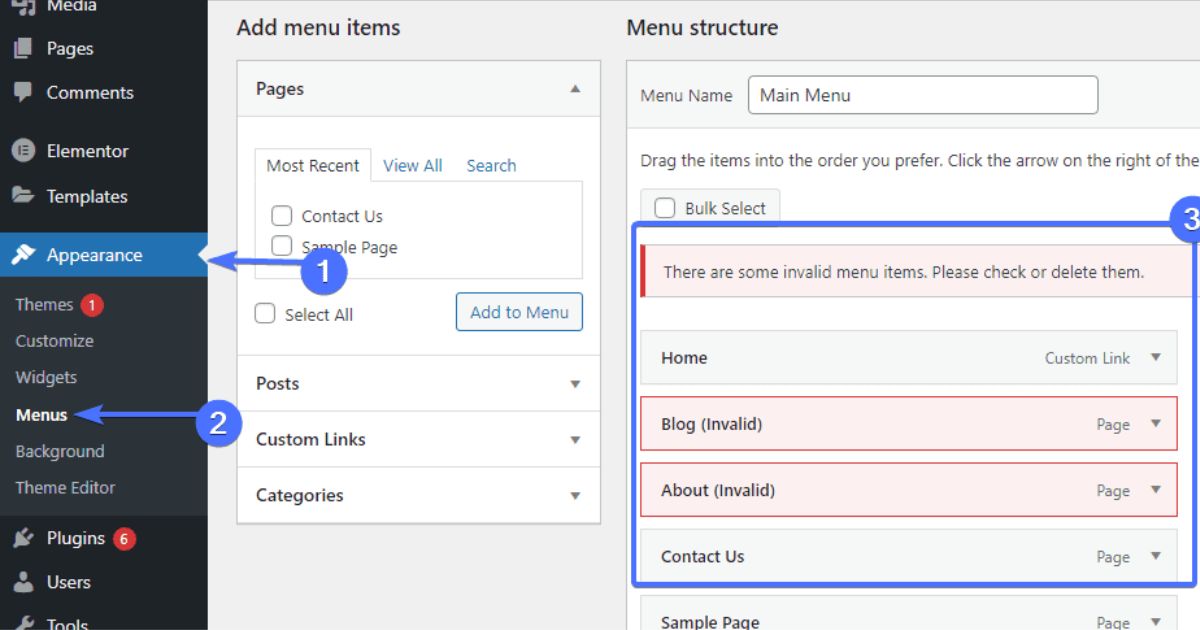Open the Theme Editor submenu link
The width and height of the screenshot is (1200, 630).
pos(65,487)
